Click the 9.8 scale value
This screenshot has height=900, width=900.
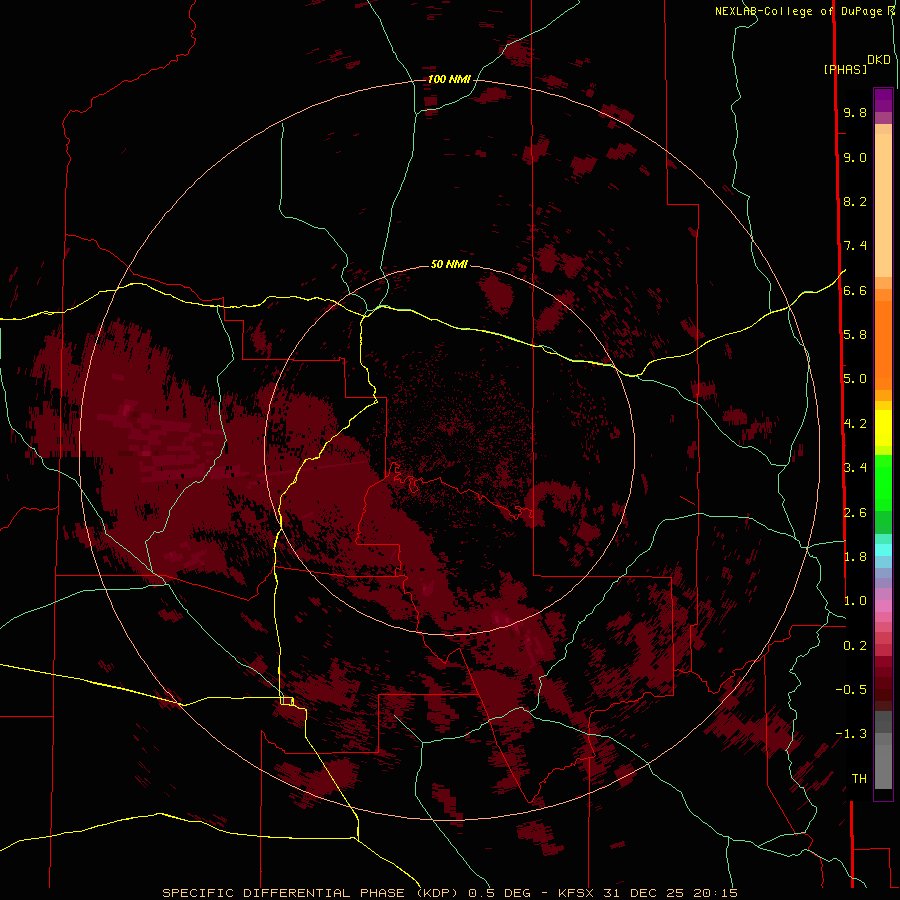point(855,112)
